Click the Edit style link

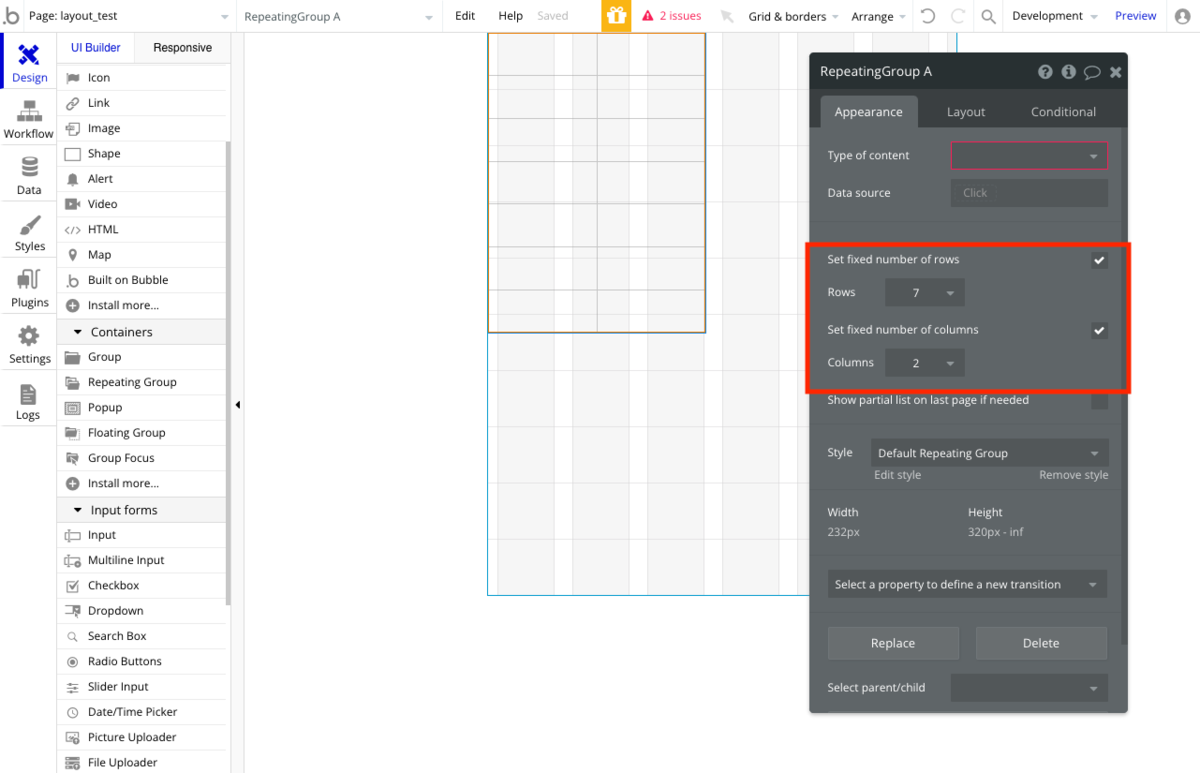(897, 475)
